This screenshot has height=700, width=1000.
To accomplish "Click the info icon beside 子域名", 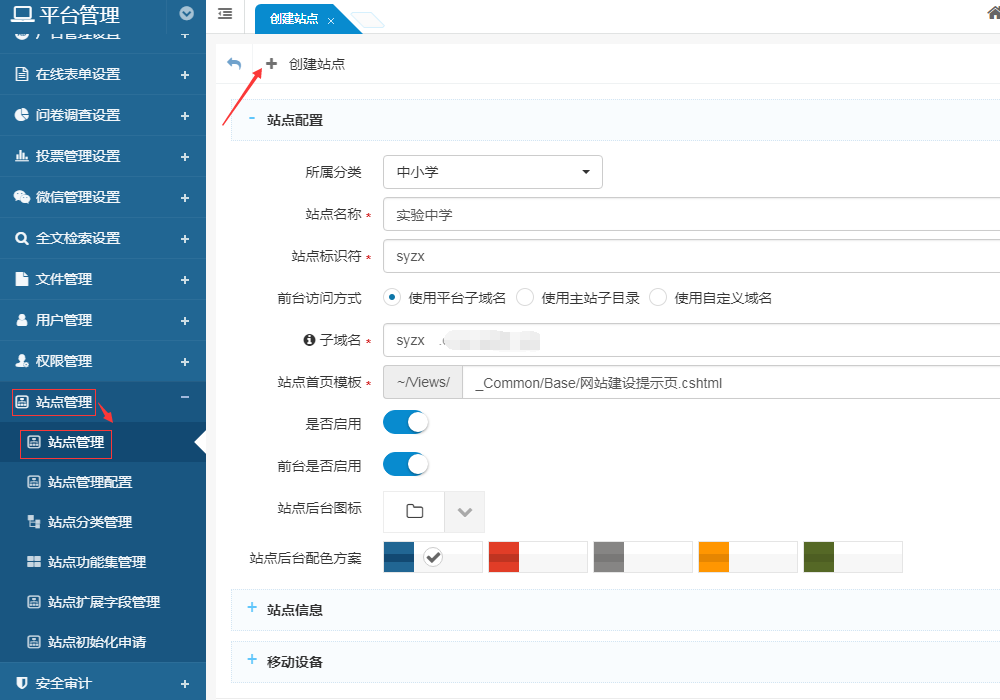I will click(x=309, y=340).
